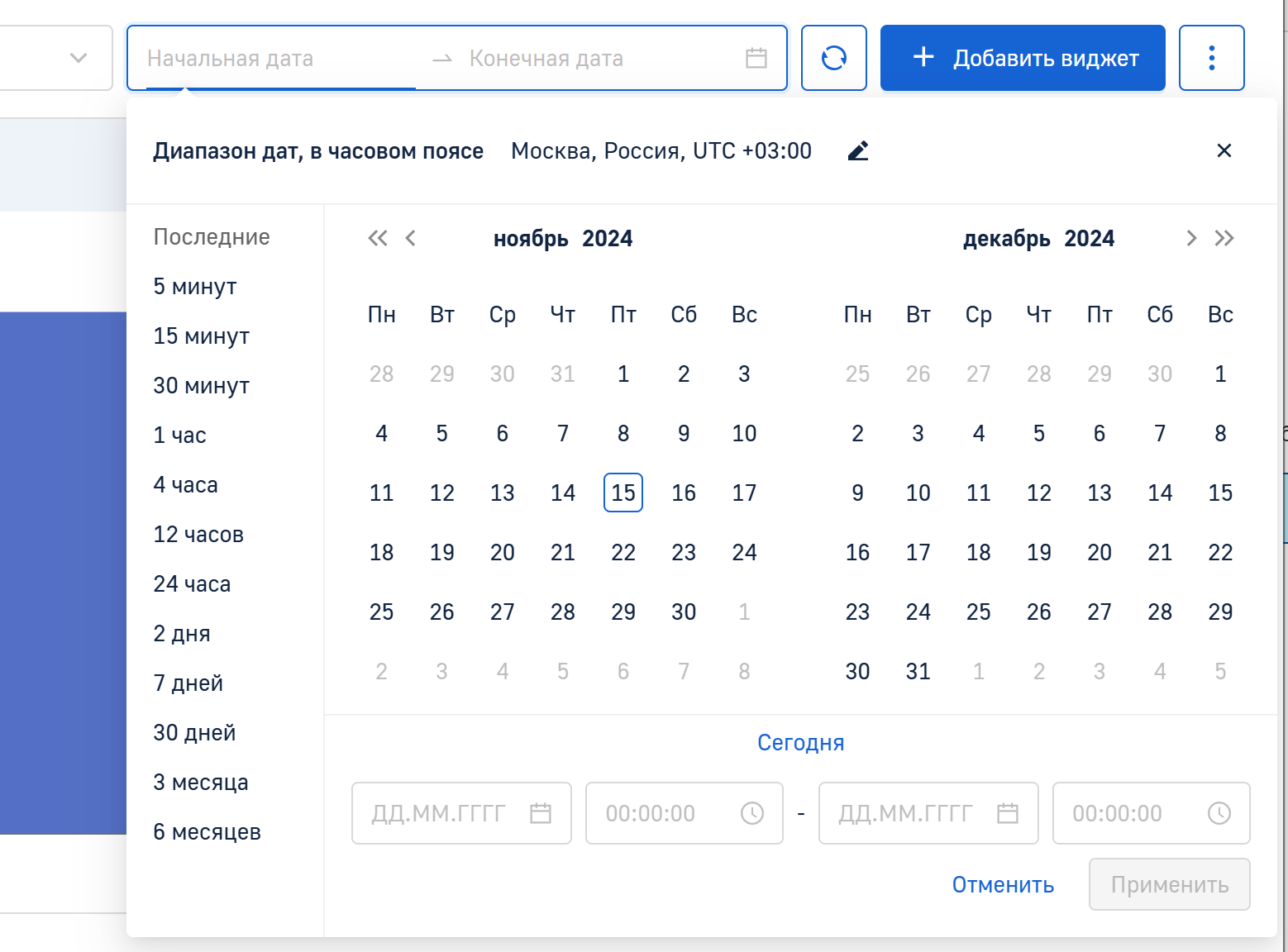The height and width of the screenshot is (952, 1288).
Task: Click calendar icon in end date field
Action: click(1007, 813)
